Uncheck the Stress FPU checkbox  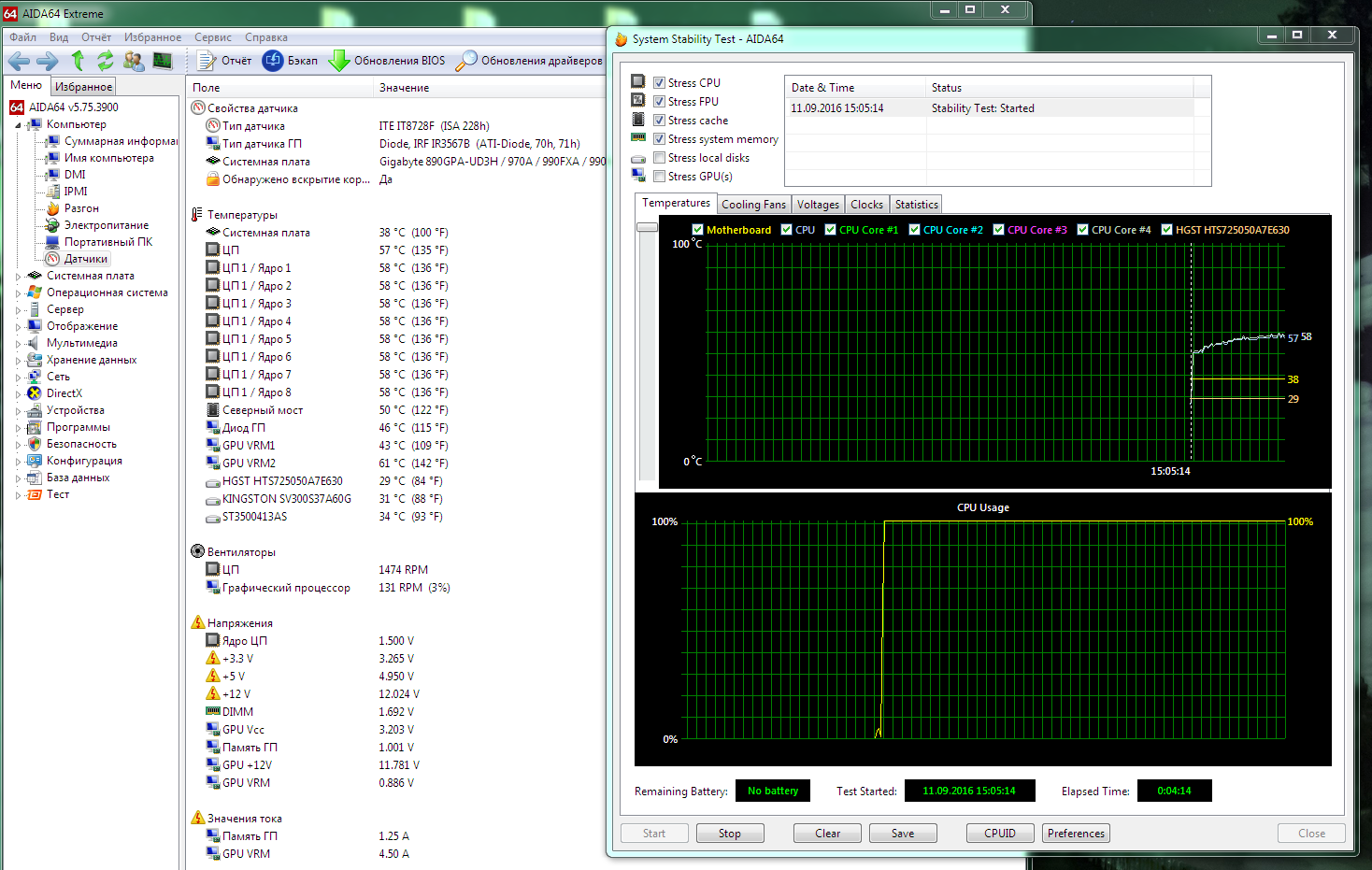coord(659,102)
